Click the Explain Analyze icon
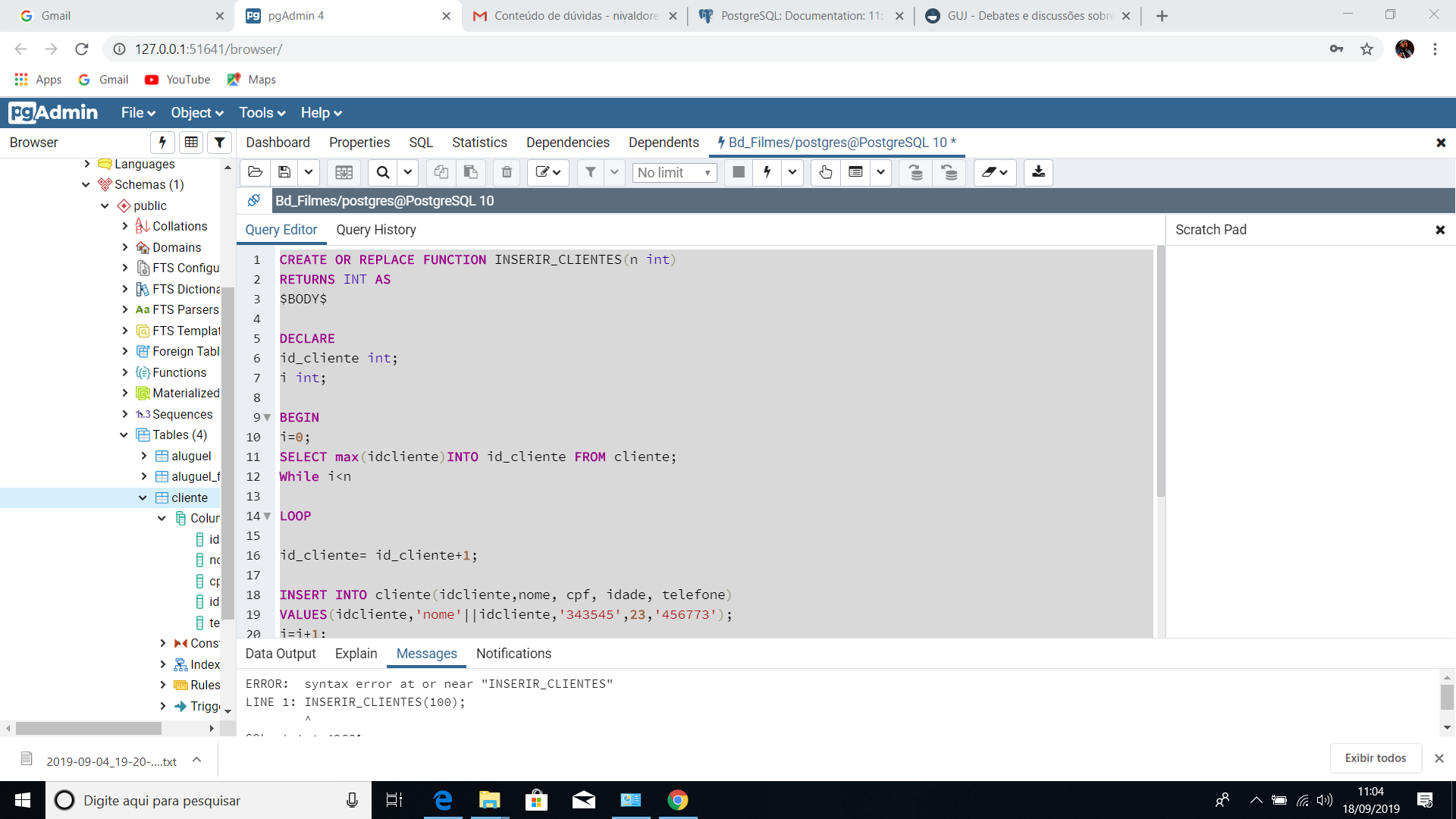This screenshot has width=1456, height=819. (x=855, y=173)
